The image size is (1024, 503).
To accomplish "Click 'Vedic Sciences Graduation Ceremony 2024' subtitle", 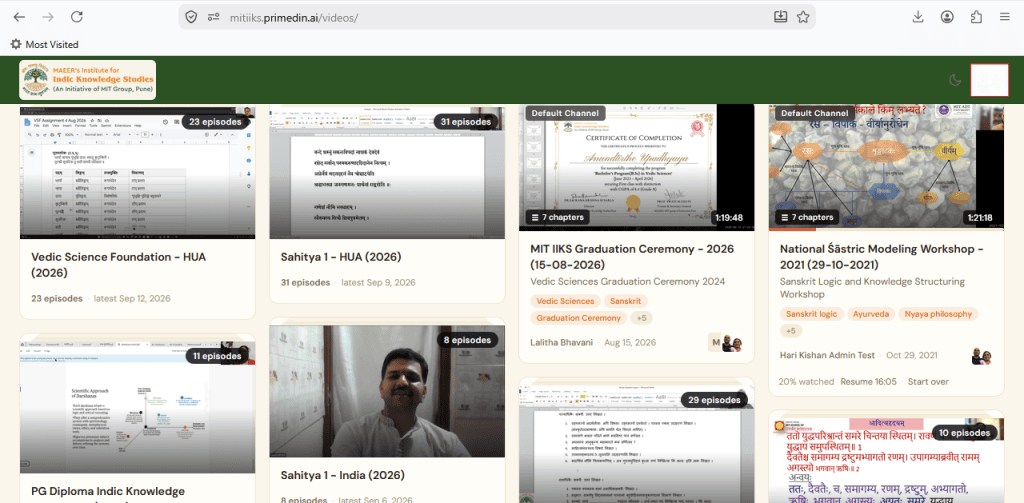I will 628,282.
